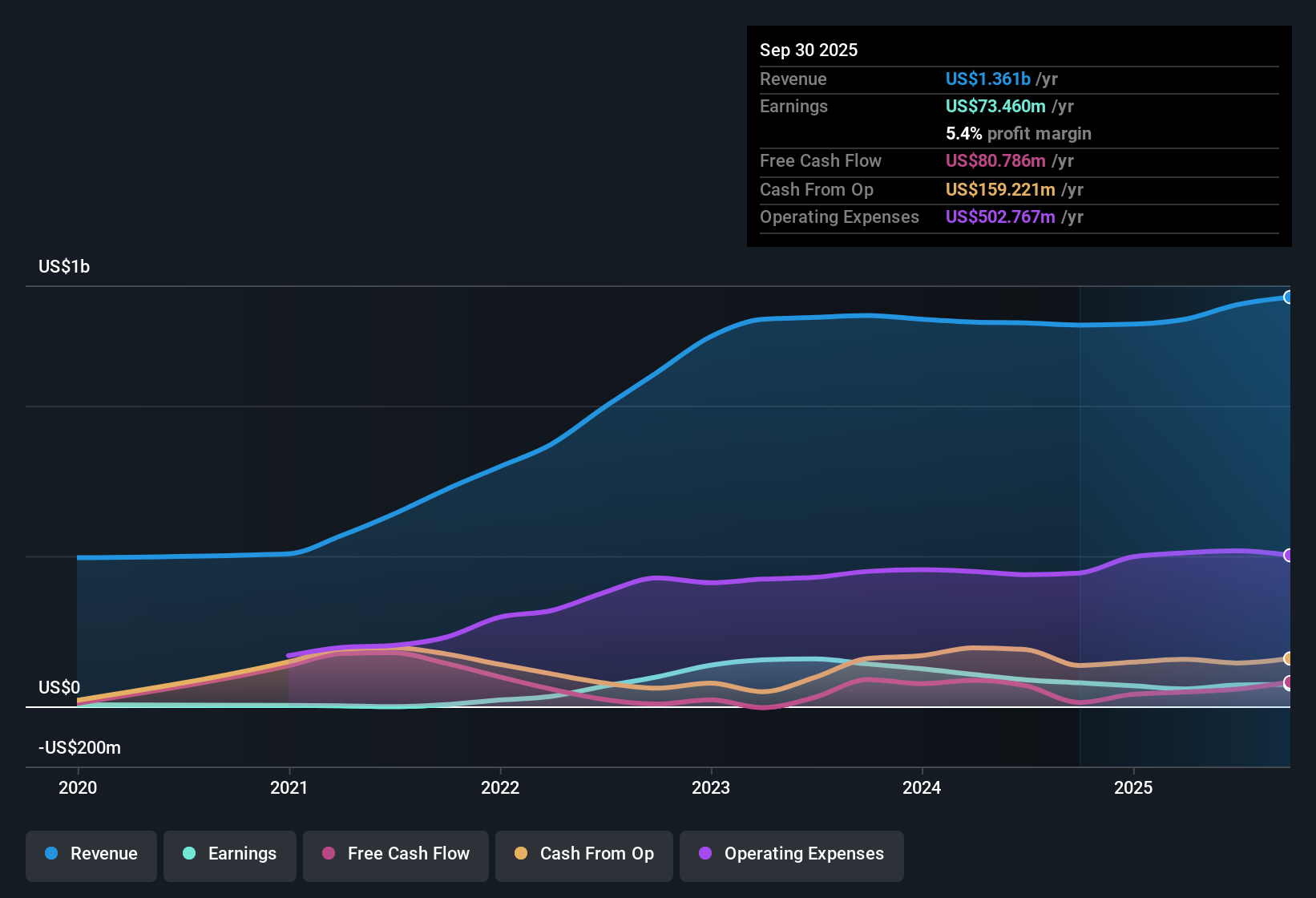Image resolution: width=1316 pixels, height=898 pixels.
Task: Select the orange Cash From Op endpoint marker
Action: tap(1288, 658)
